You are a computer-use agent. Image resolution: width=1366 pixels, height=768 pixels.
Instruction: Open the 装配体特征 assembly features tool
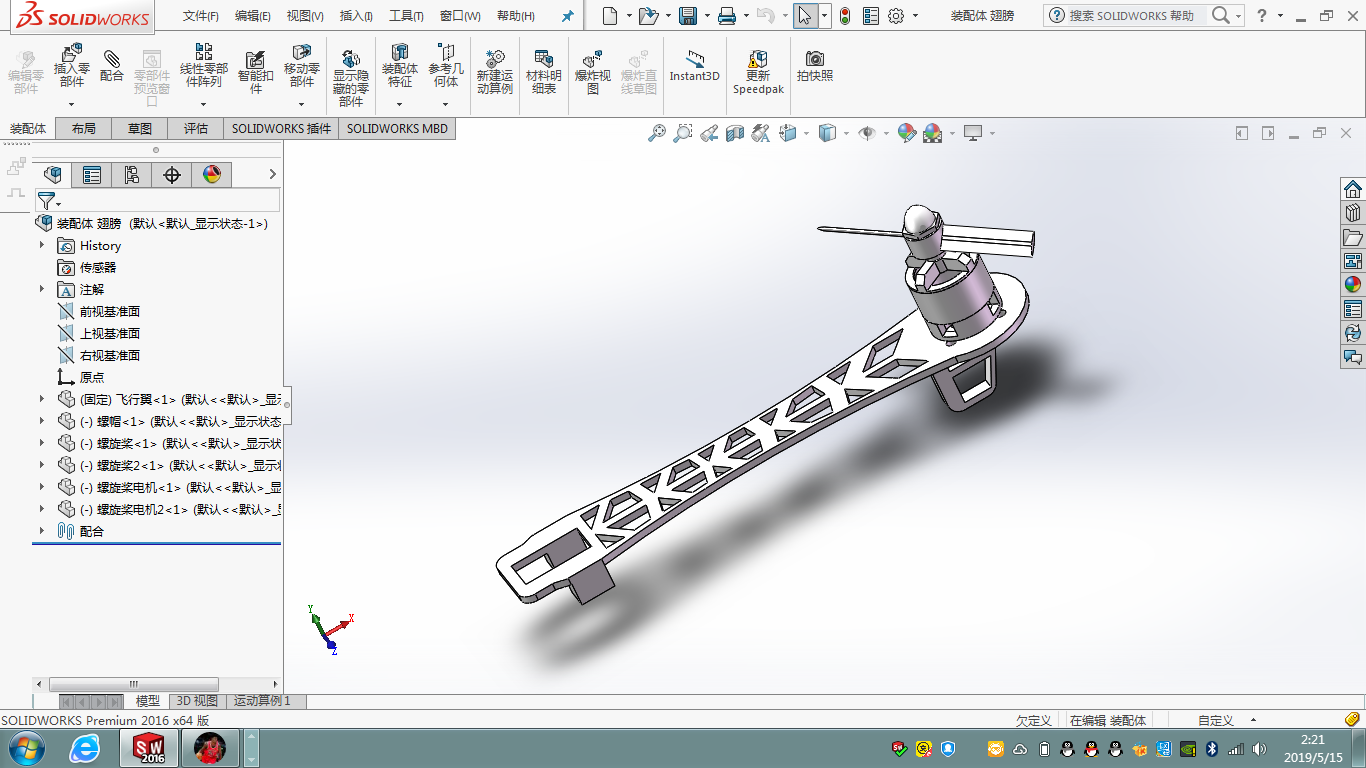click(400, 66)
